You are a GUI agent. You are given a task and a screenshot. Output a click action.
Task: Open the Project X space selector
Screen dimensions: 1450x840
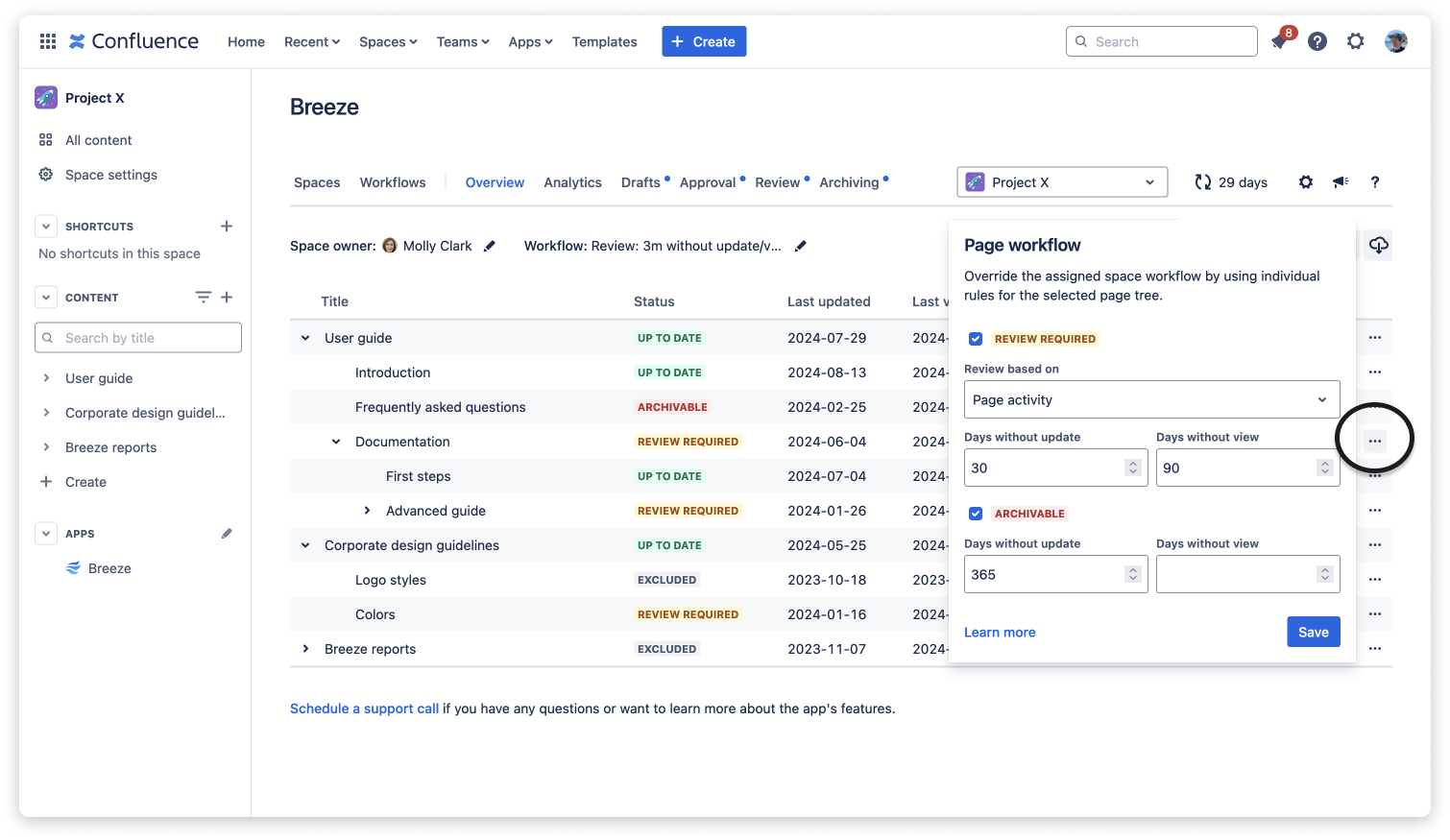(1062, 182)
